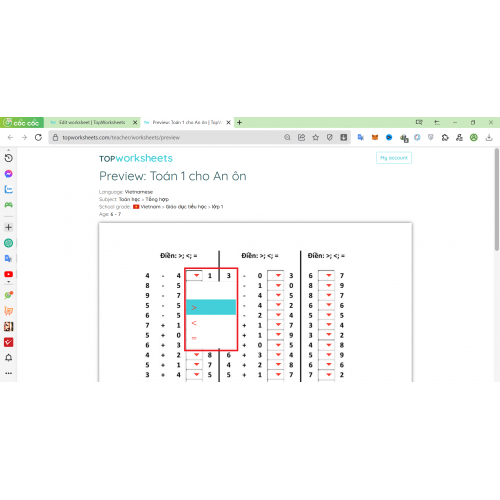This screenshot has width=500, height=500.
Task: Open Zalo in the browser sidebar
Action: point(9,189)
